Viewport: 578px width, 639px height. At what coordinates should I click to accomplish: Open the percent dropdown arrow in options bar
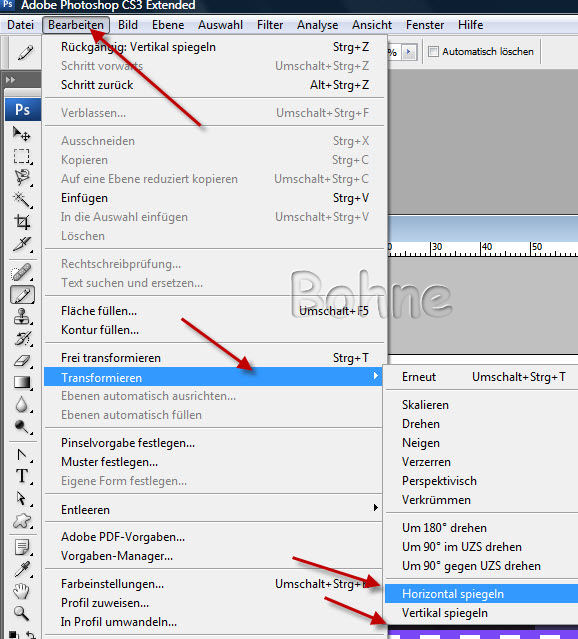(409, 52)
